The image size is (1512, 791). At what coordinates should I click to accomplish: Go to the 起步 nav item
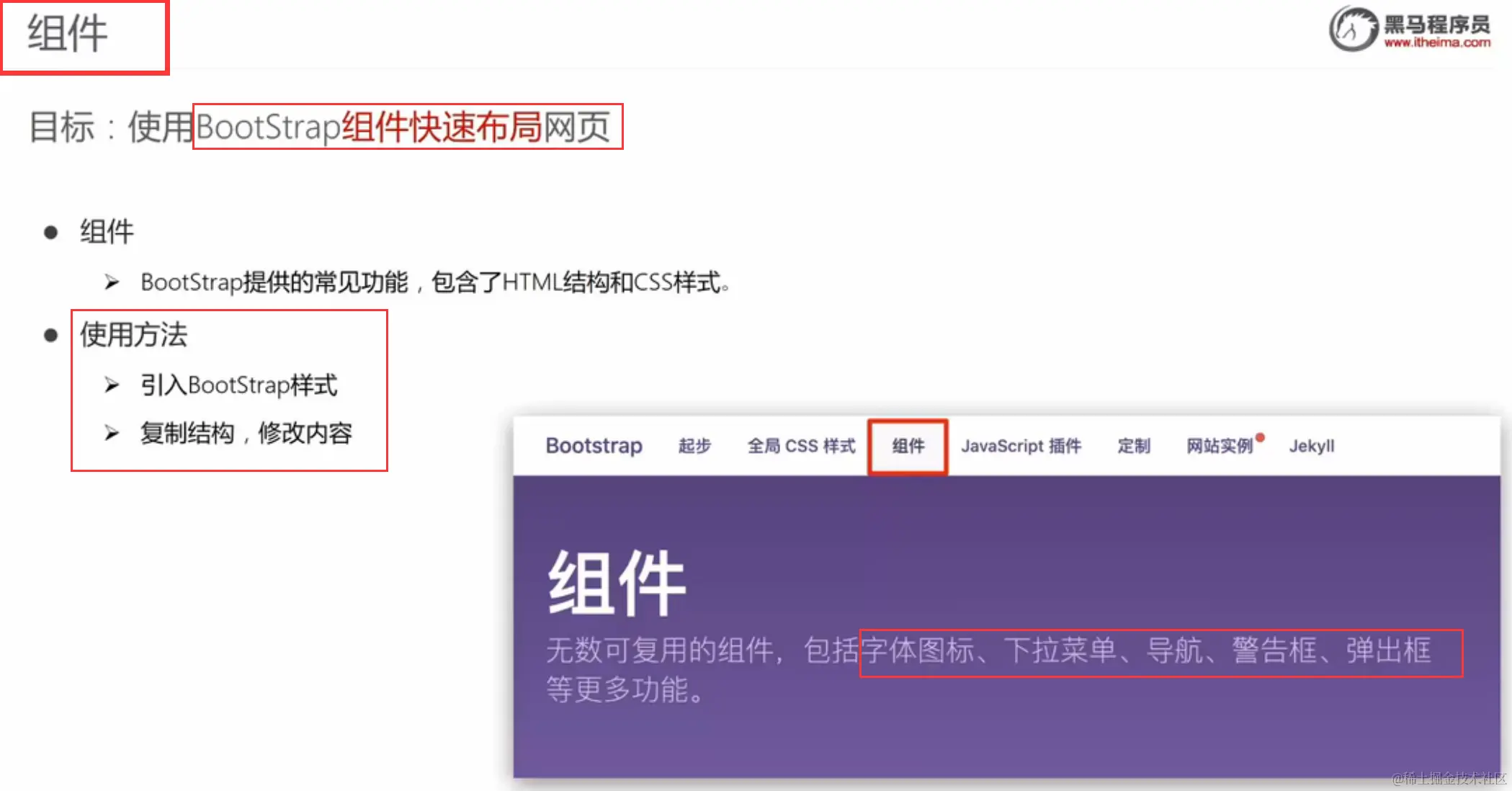pos(694,446)
